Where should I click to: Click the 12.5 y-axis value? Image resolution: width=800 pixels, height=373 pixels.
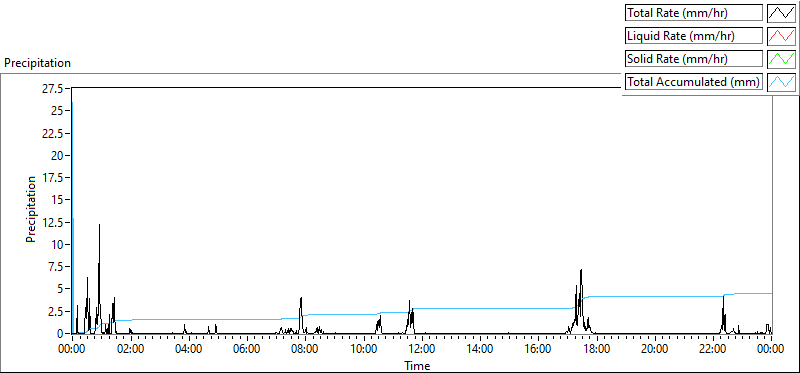point(53,222)
